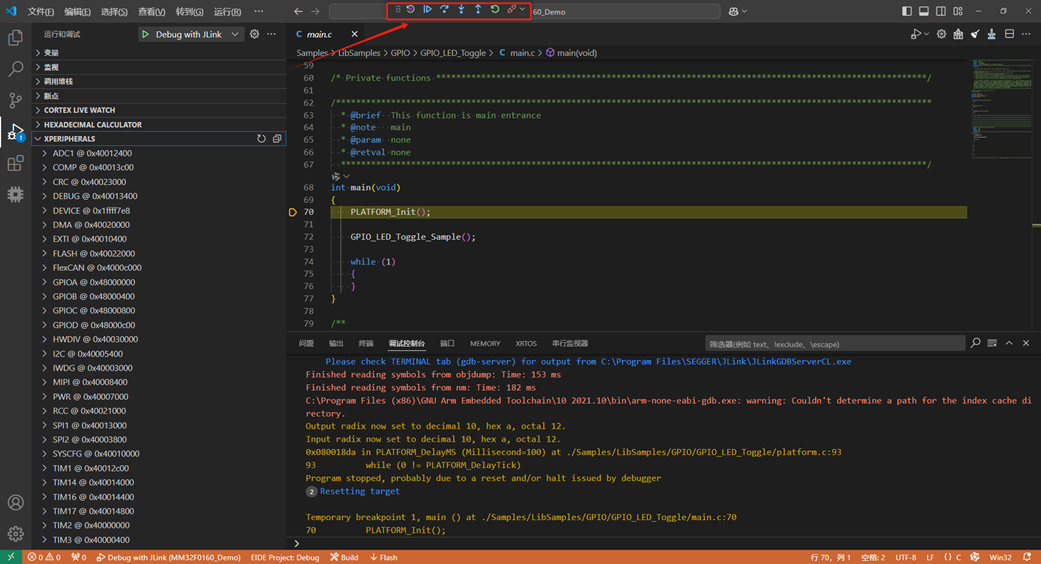The image size is (1041, 564).
Task: Toggle the breakpoint marker on line 70
Action: click(x=293, y=212)
